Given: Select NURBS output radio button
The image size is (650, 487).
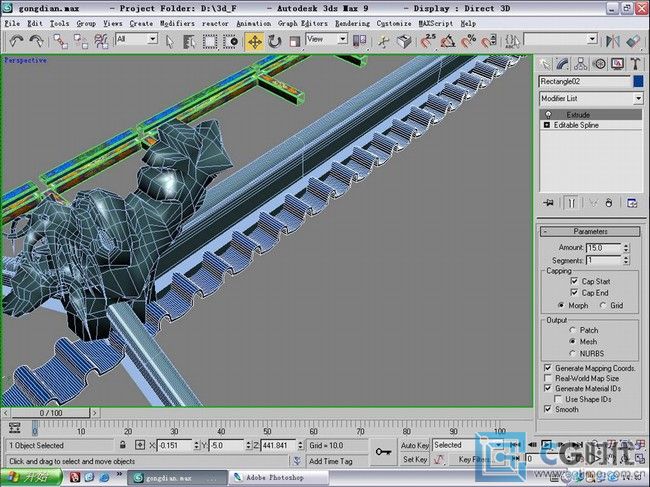Looking at the screenshot, I should (x=573, y=353).
